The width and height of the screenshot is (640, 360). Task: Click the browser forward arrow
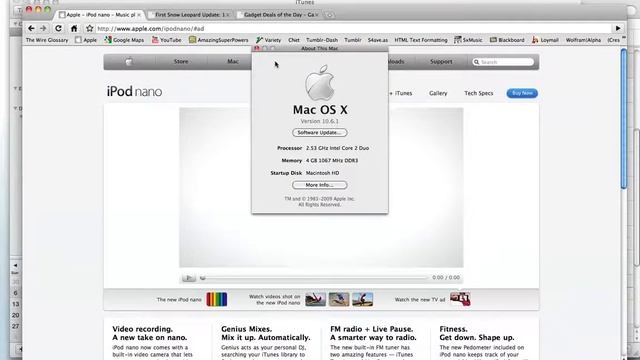pos(43,28)
